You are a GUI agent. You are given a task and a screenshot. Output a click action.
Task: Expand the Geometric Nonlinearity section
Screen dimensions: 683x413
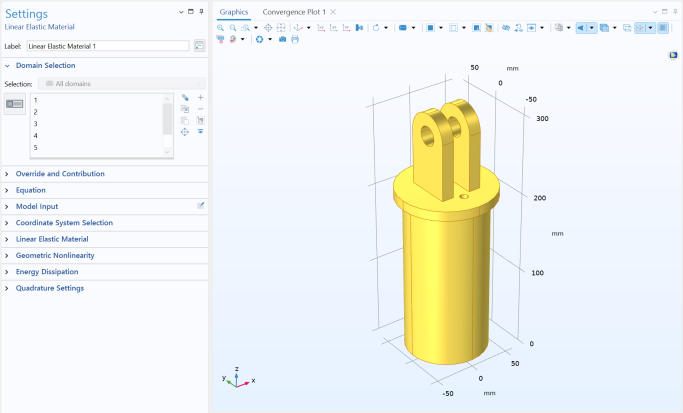55,255
